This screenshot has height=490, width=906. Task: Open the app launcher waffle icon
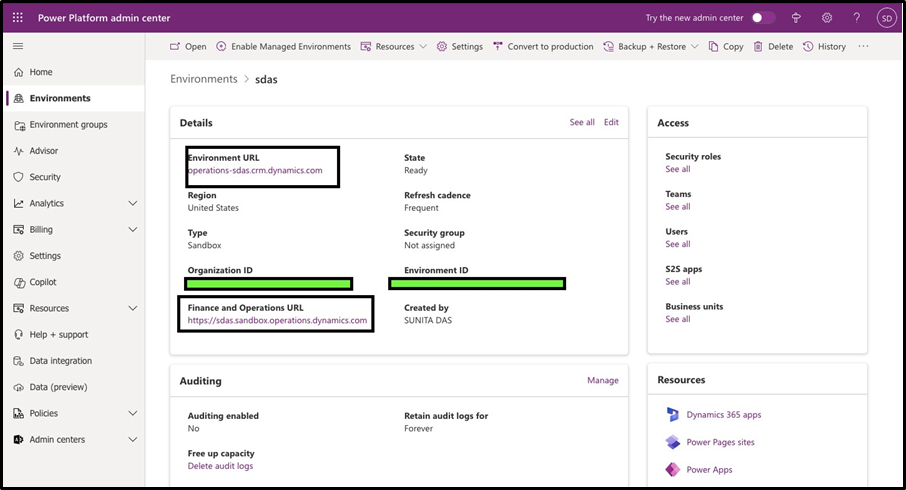coord(18,18)
